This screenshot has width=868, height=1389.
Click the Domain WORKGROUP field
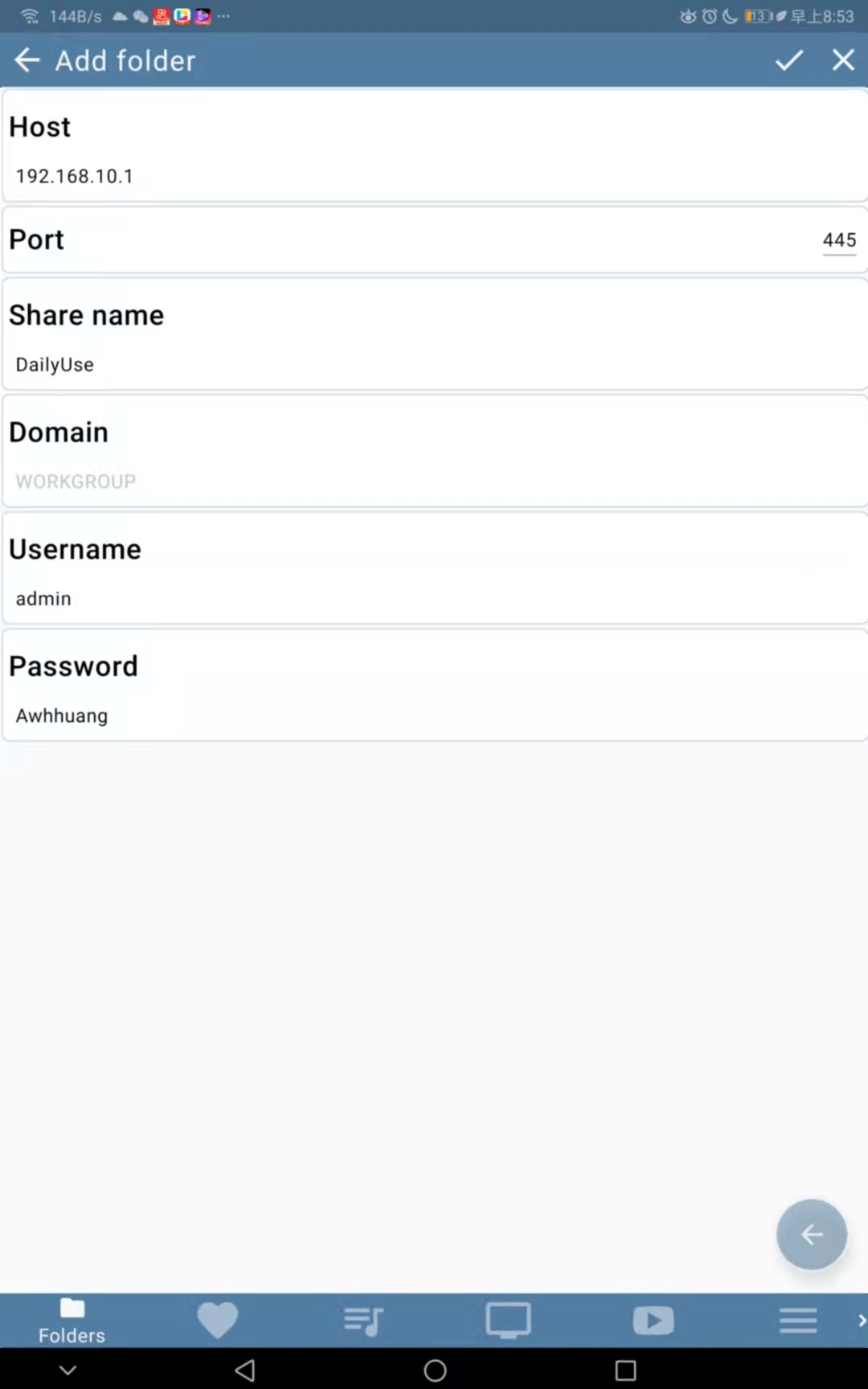pos(434,481)
